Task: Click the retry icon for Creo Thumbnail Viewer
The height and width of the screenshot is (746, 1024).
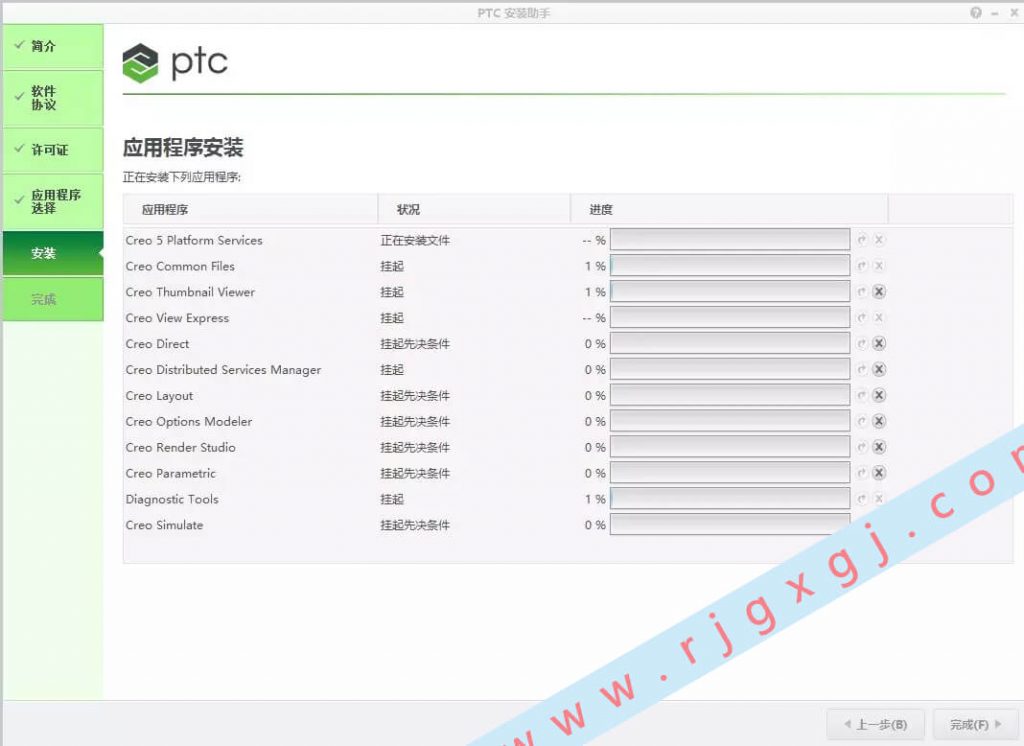Action: tap(862, 292)
